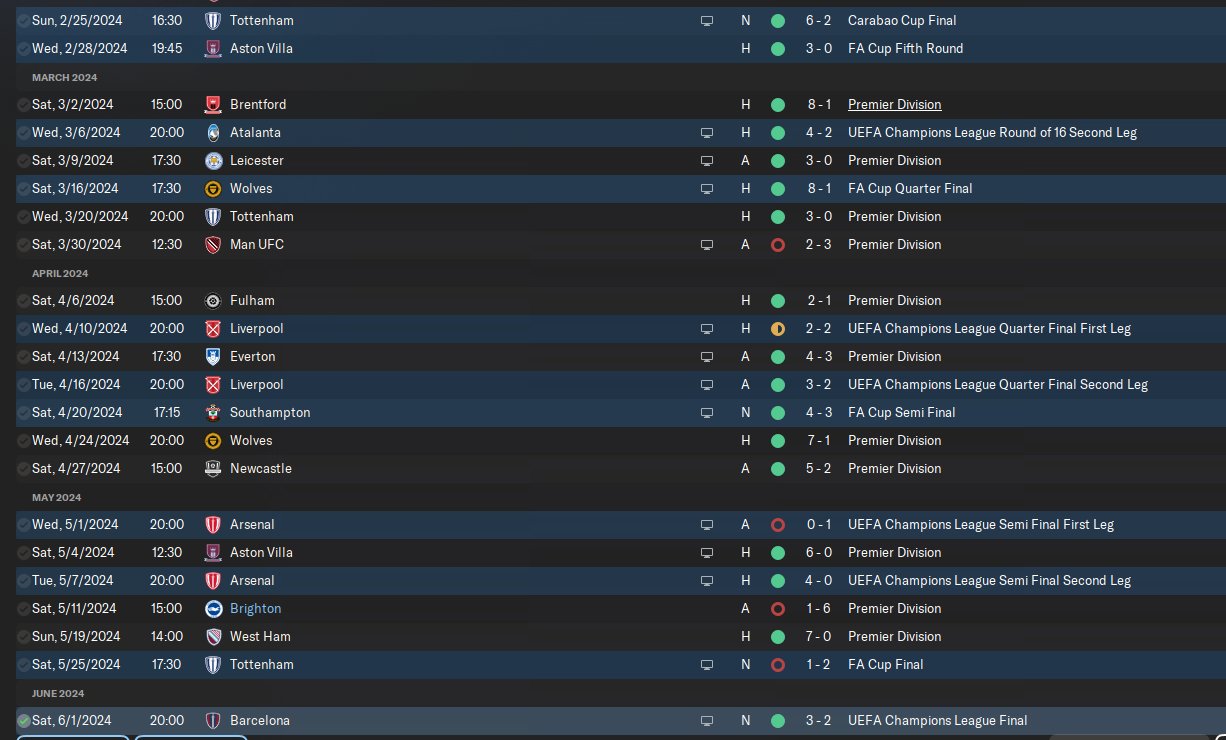Open the Brighton team link

click(x=255, y=608)
